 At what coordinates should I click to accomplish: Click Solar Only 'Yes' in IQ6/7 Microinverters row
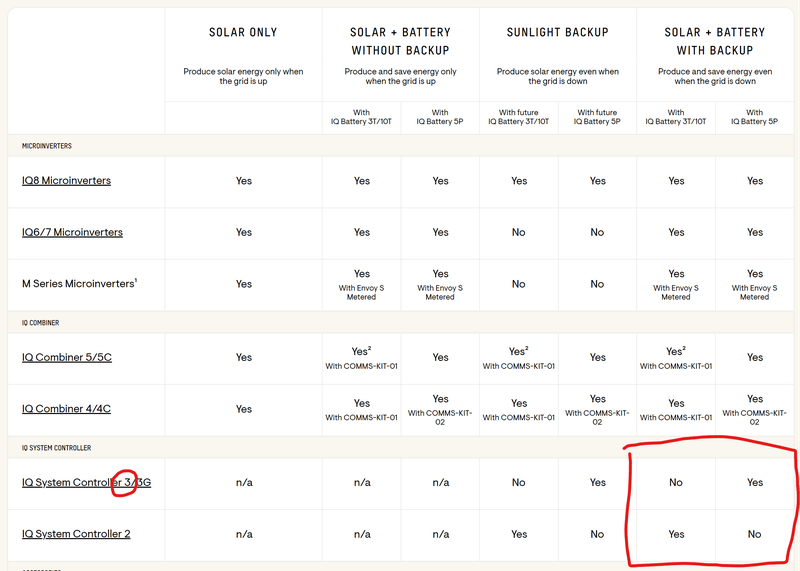pos(244,232)
